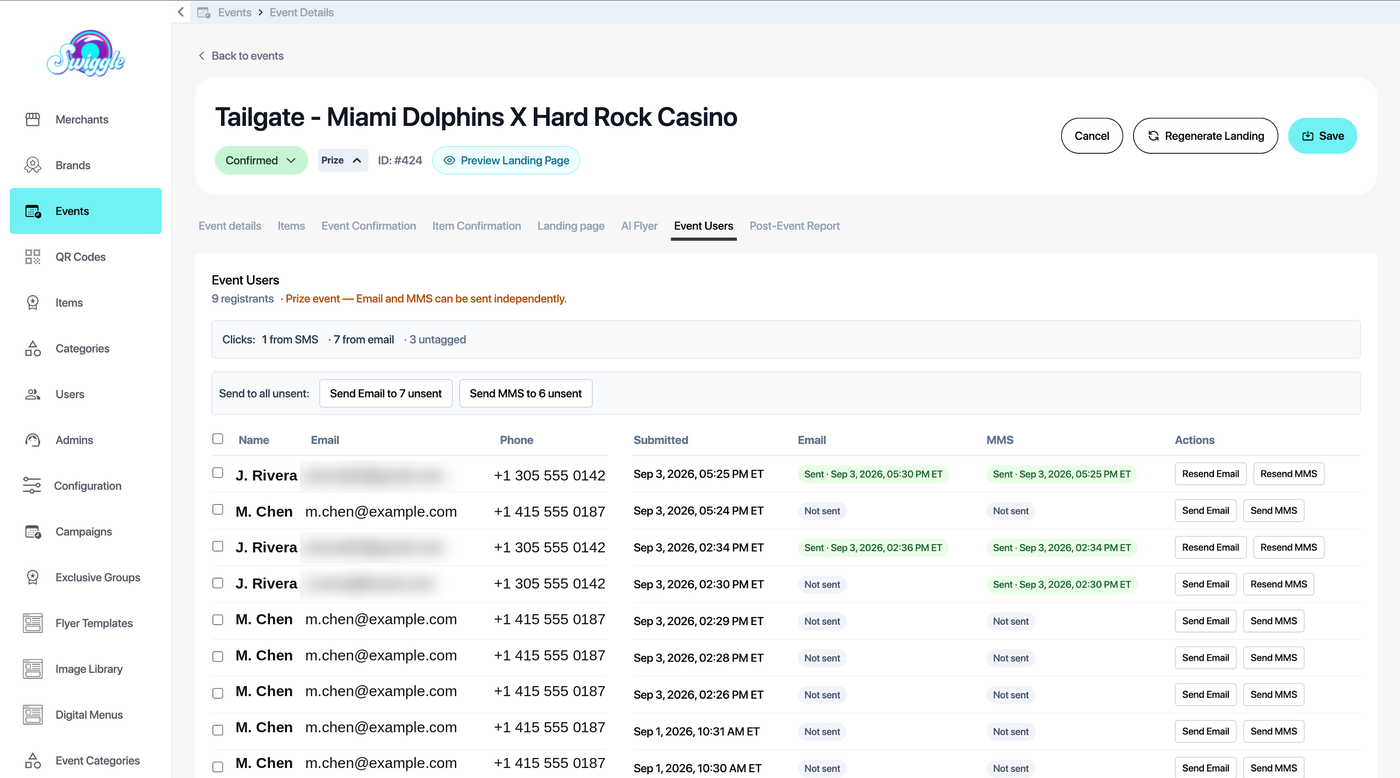This screenshot has width=1400, height=778.
Task: Click the 'ID: #424' label
Action: coord(400,160)
